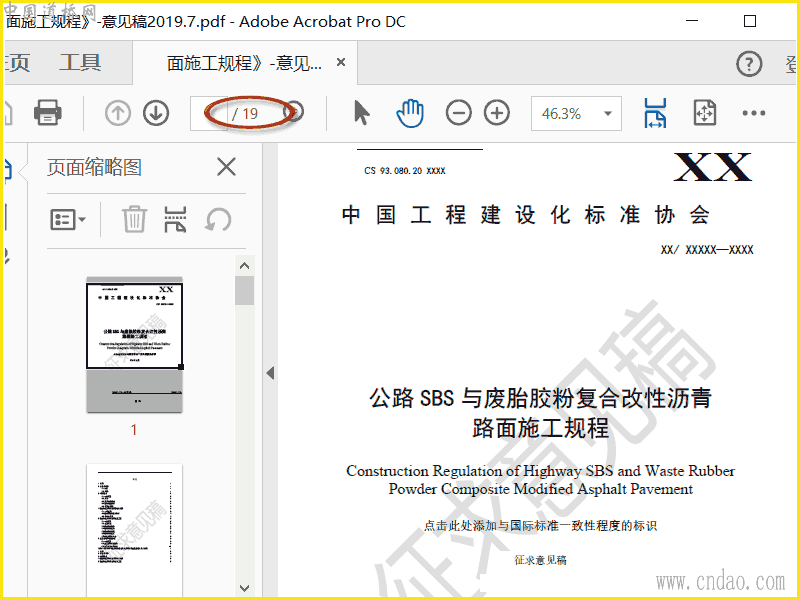Click the text 征求意见稿 below the title

point(540,560)
